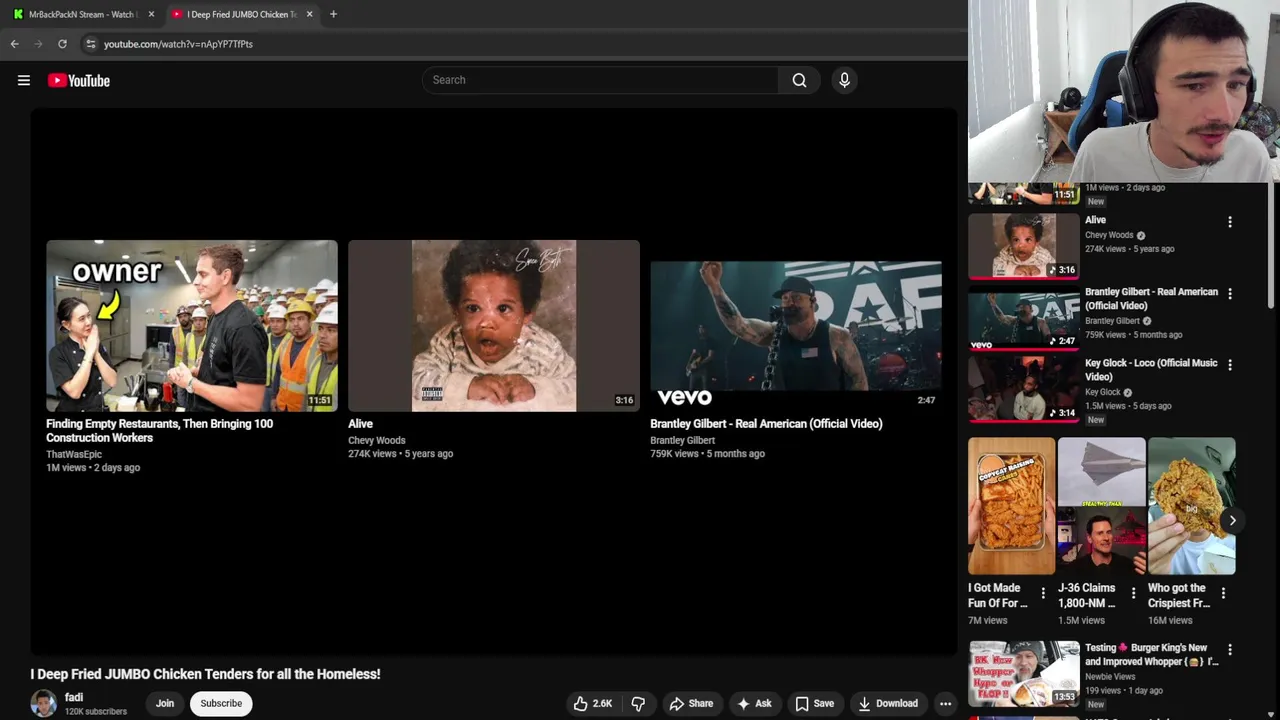Download the video
This screenshot has width=1280, height=720.
888,703
